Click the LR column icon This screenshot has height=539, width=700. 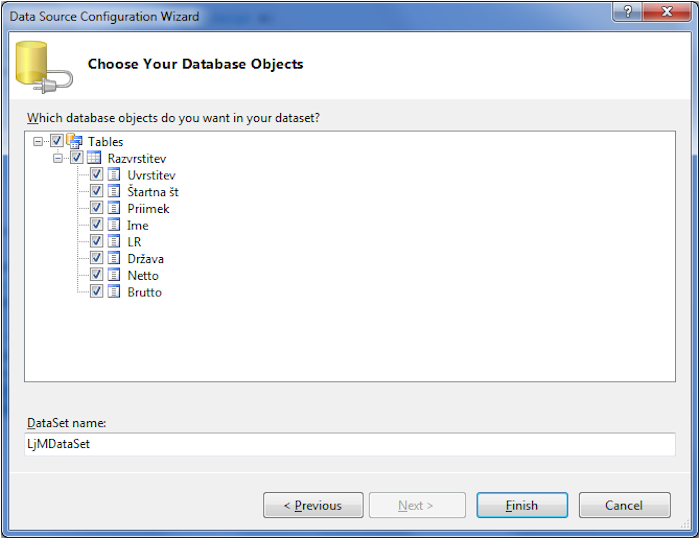(x=115, y=242)
